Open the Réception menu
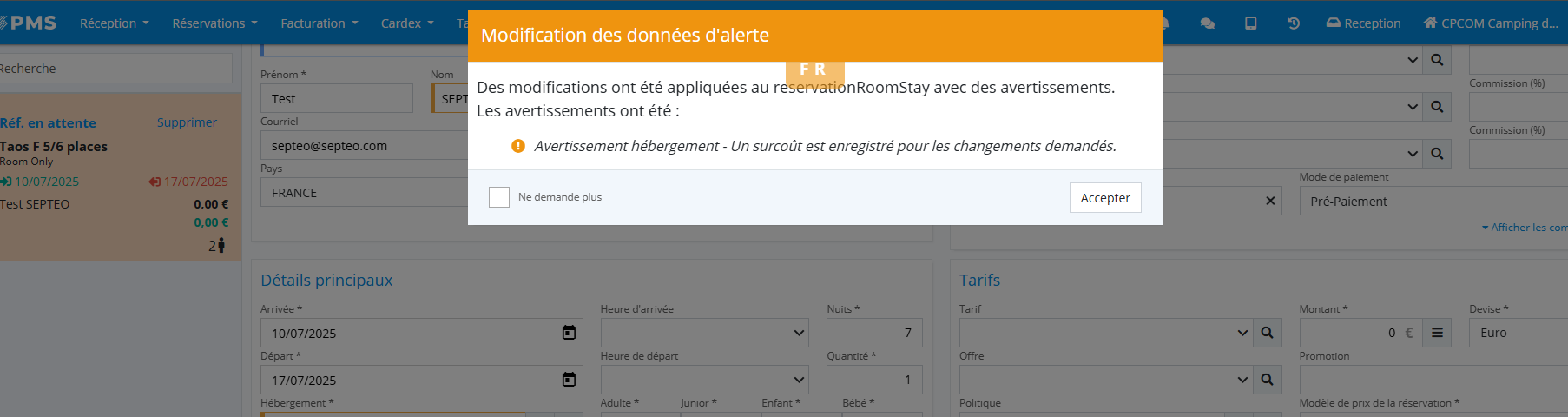The image size is (1568, 417). [114, 23]
